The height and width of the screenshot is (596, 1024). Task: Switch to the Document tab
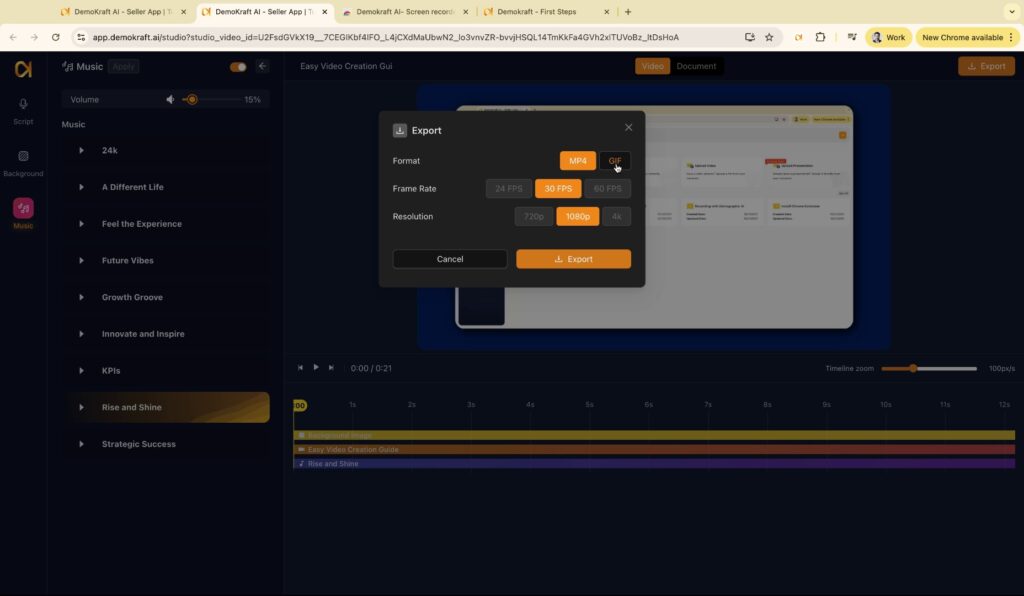pos(696,66)
